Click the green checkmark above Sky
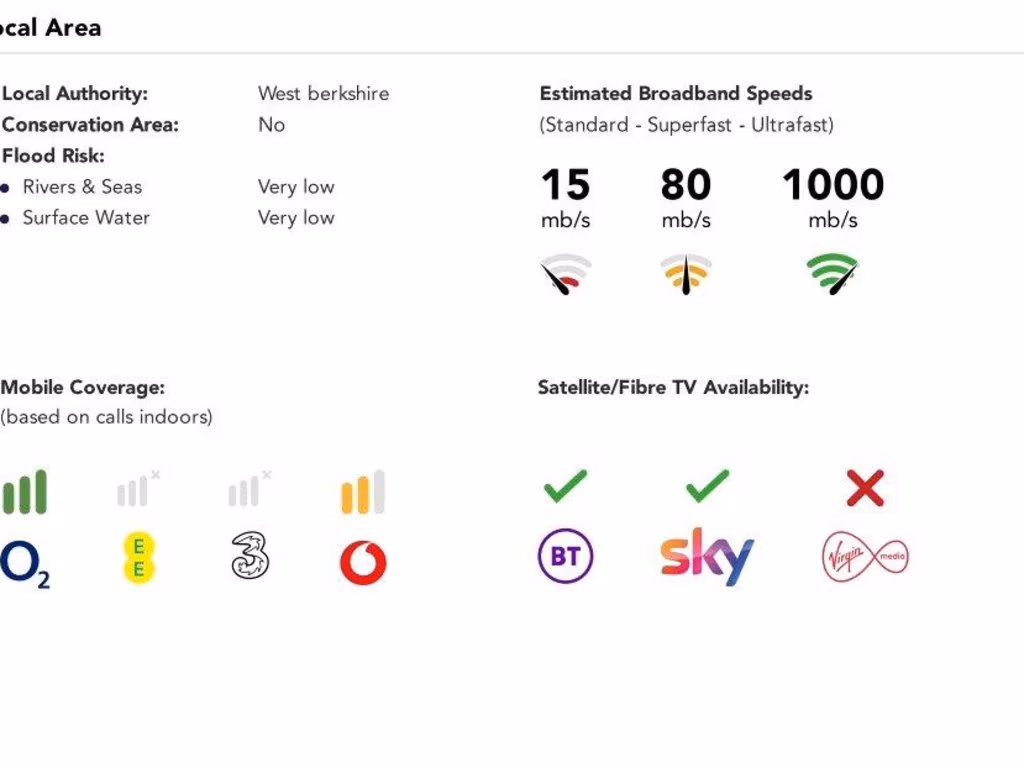 (x=708, y=487)
